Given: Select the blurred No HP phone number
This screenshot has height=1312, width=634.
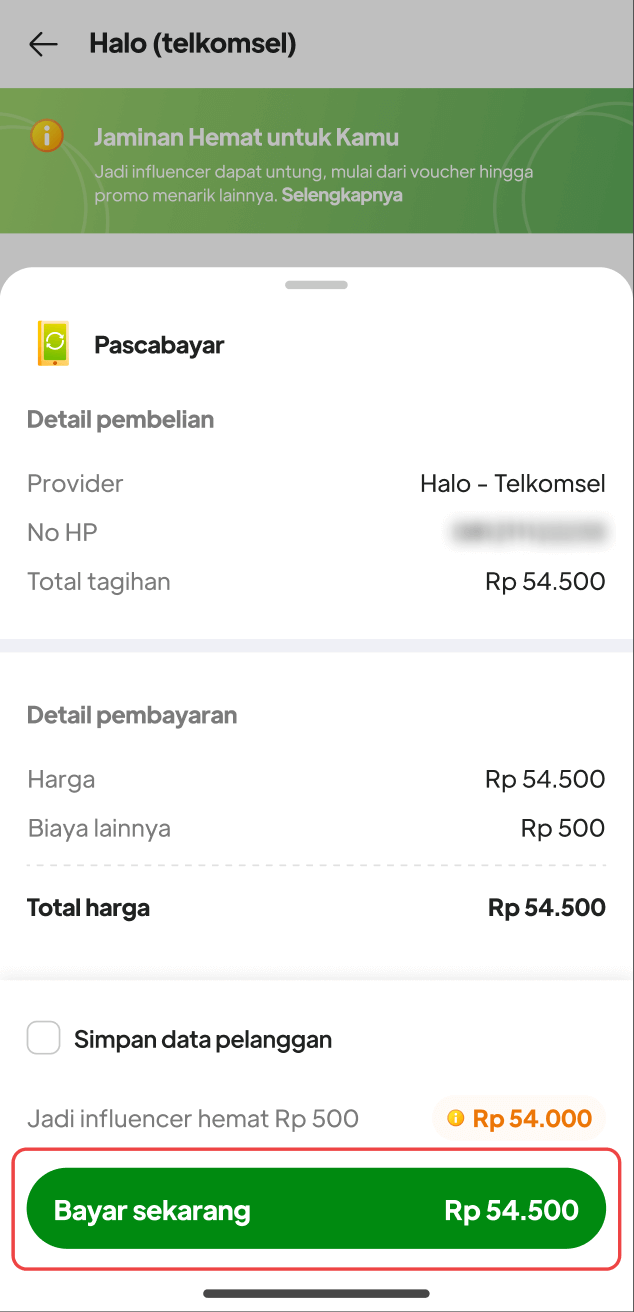Looking at the screenshot, I should pyautogui.click(x=529, y=532).
